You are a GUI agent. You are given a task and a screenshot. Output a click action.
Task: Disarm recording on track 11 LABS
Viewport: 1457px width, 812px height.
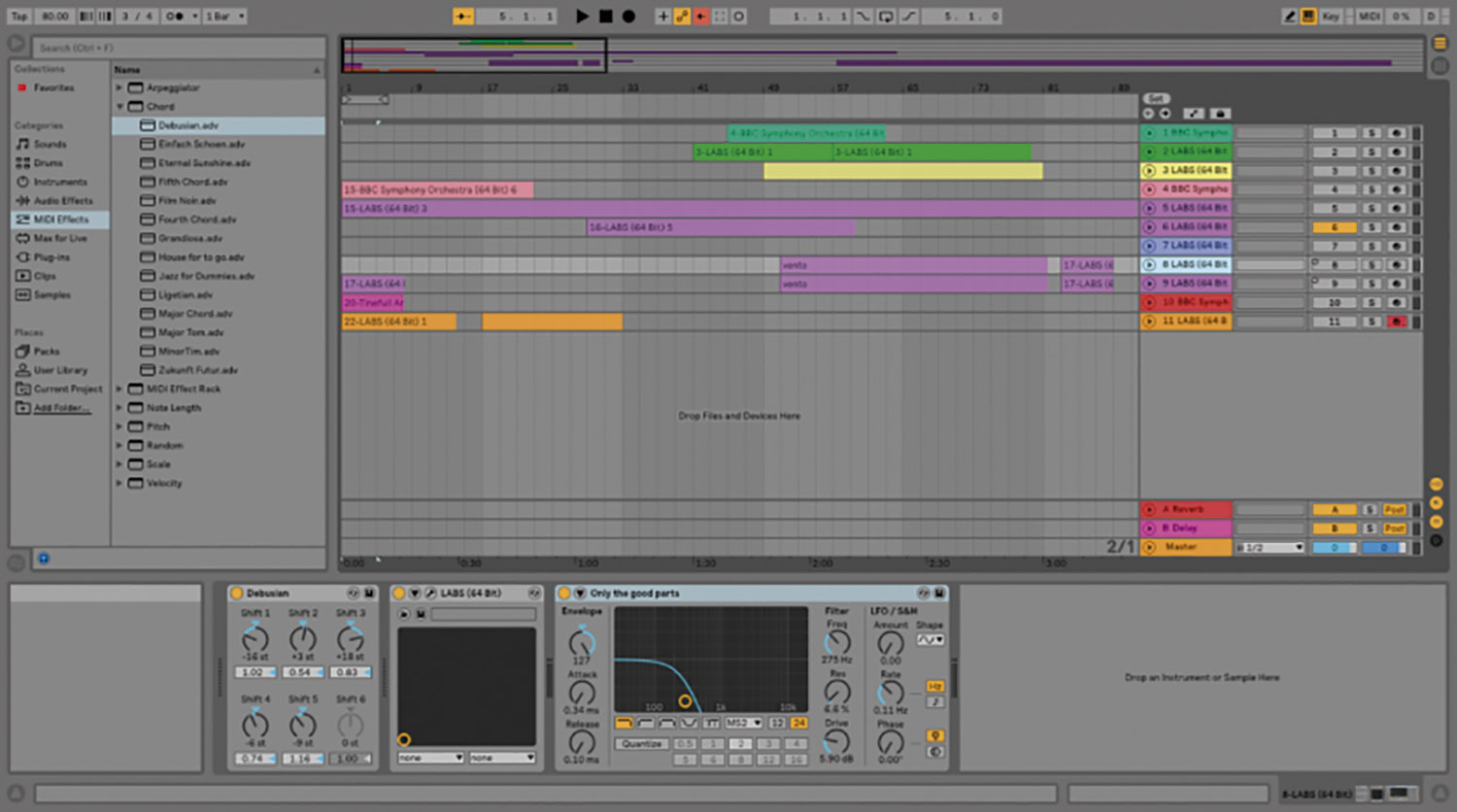click(x=1397, y=321)
